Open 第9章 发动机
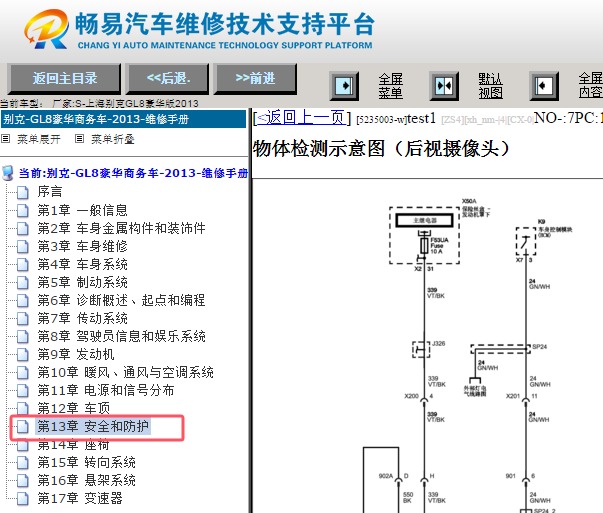 point(76,354)
